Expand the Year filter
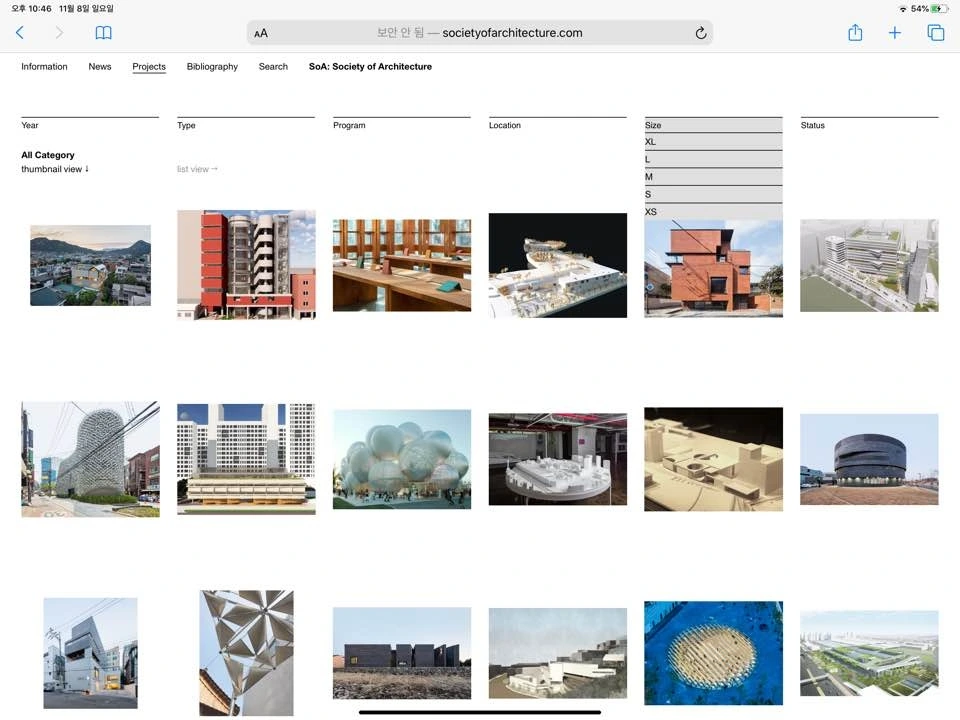The height and width of the screenshot is (720, 960). 90,125
